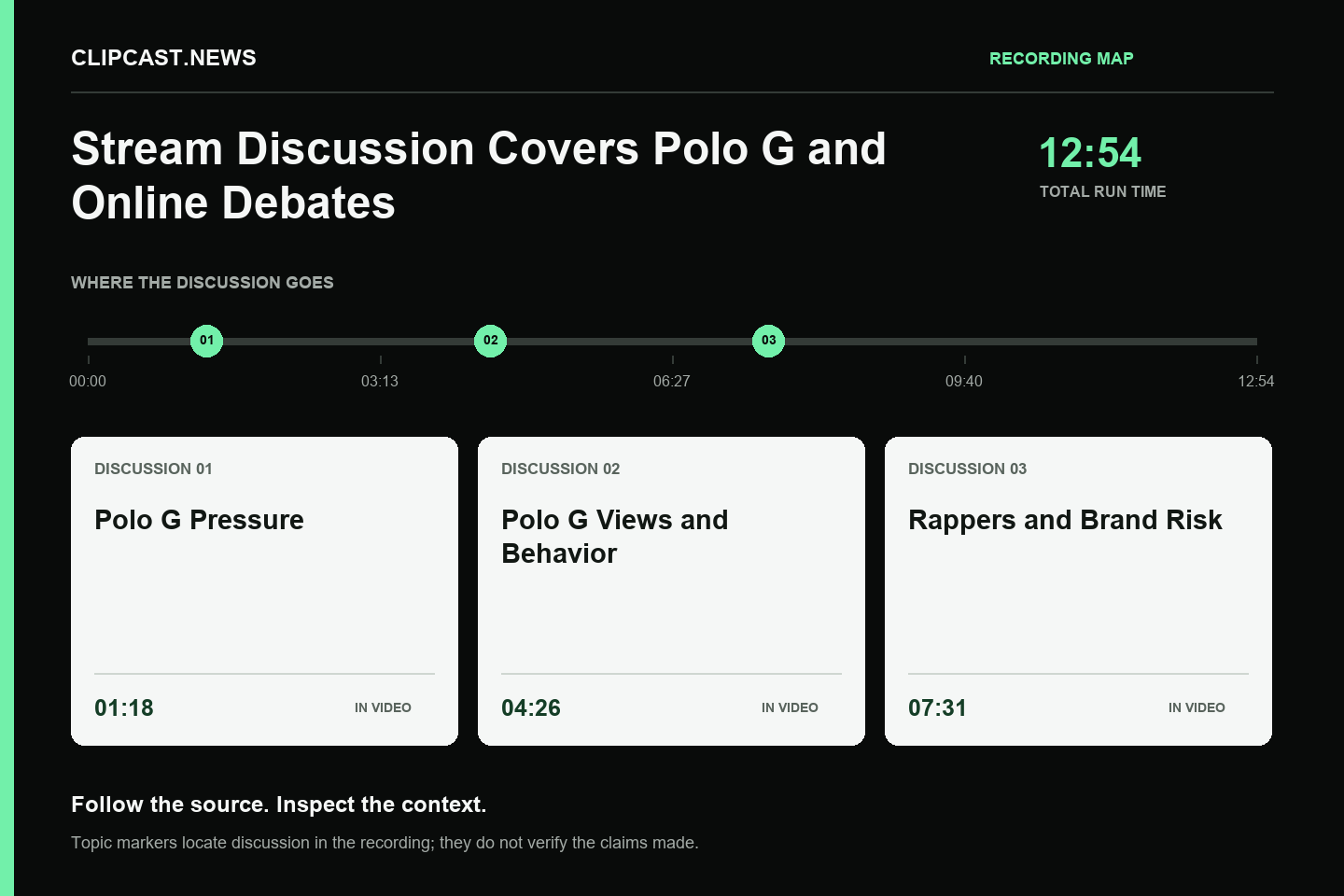Click the RECORDING MAP label
This screenshot has width=1344, height=896.
(1061, 59)
